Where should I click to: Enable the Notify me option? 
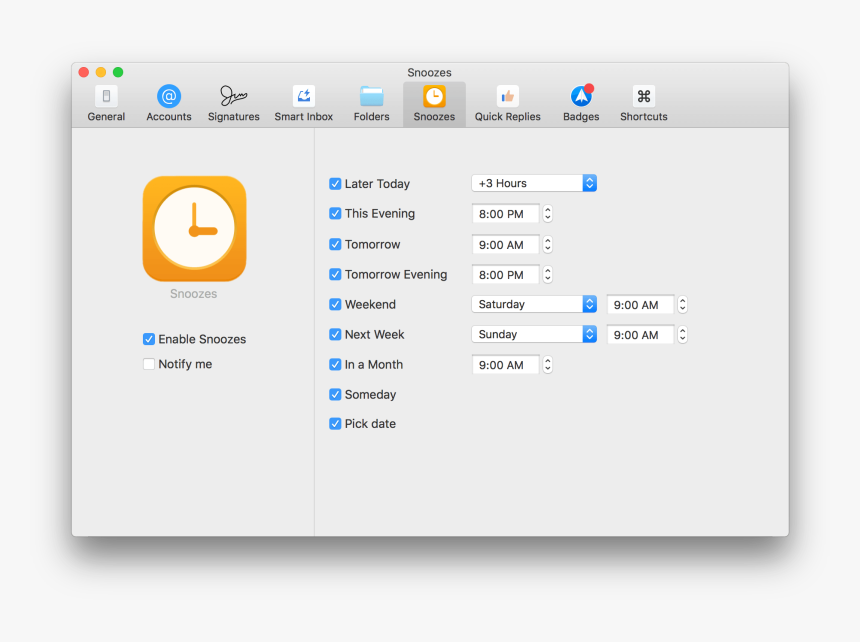click(149, 364)
